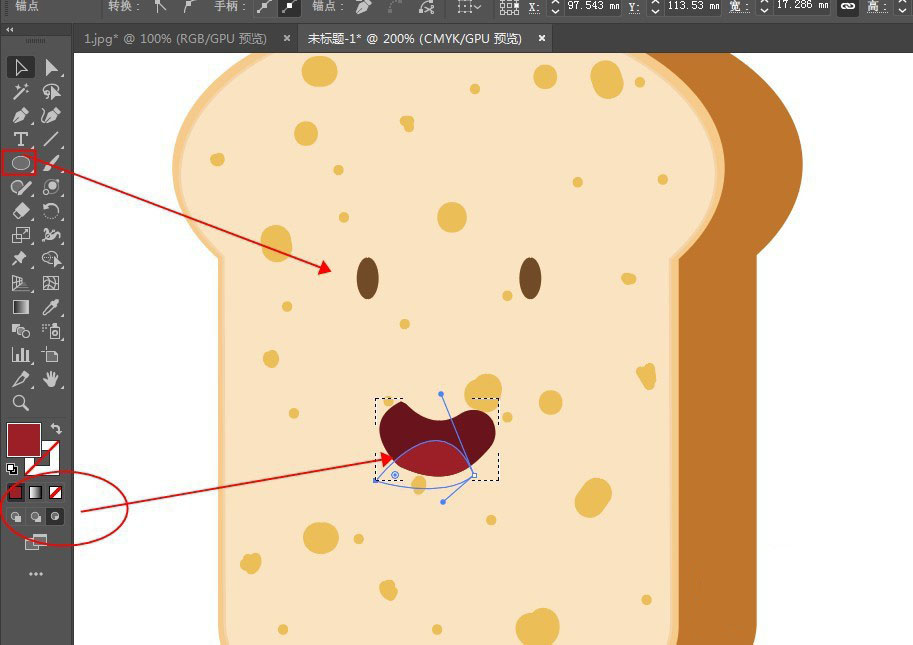
Task: Apply solid Color mode button
Action: click(x=16, y=492)
